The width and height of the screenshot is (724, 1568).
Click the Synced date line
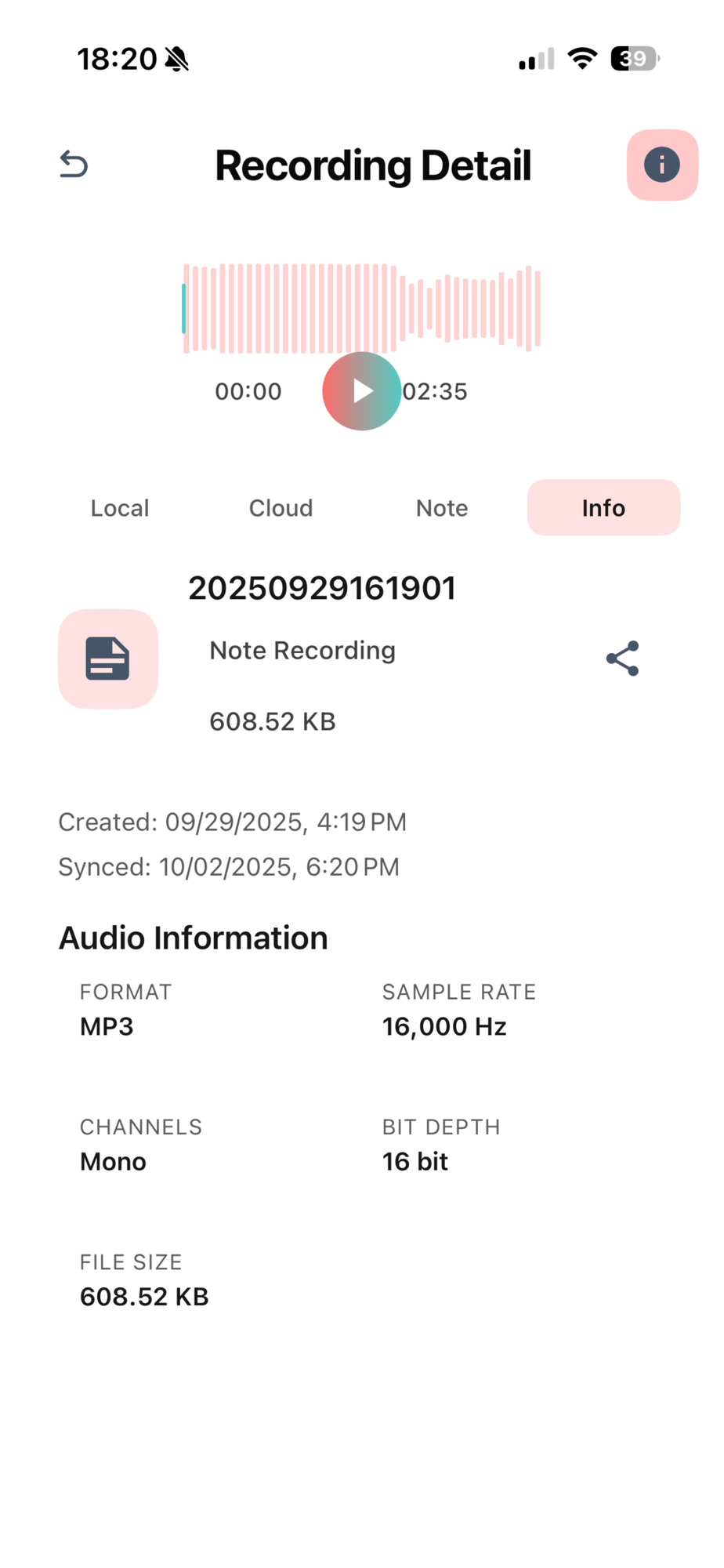point(229,867)
